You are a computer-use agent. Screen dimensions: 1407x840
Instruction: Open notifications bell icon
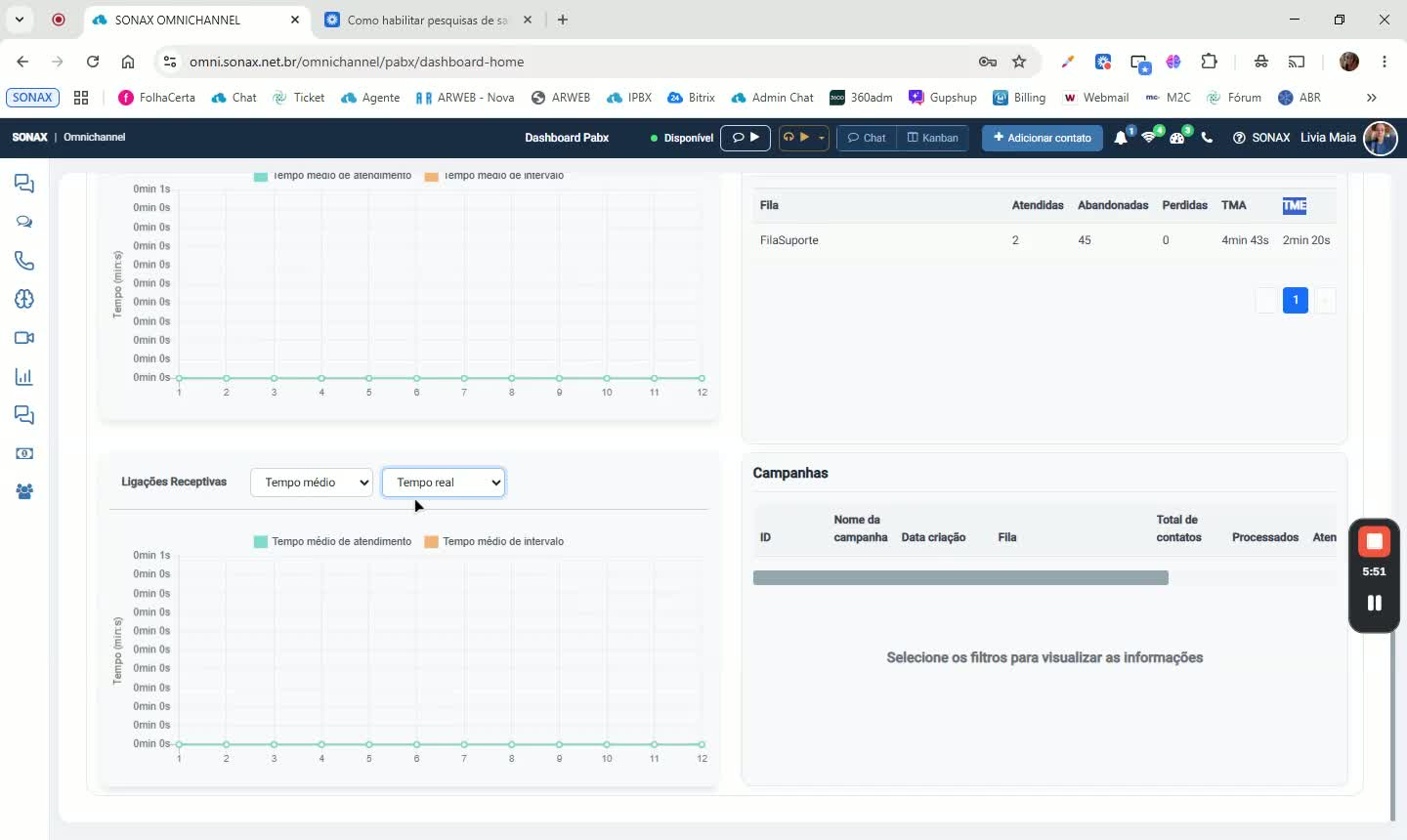tap(1121, 138)
